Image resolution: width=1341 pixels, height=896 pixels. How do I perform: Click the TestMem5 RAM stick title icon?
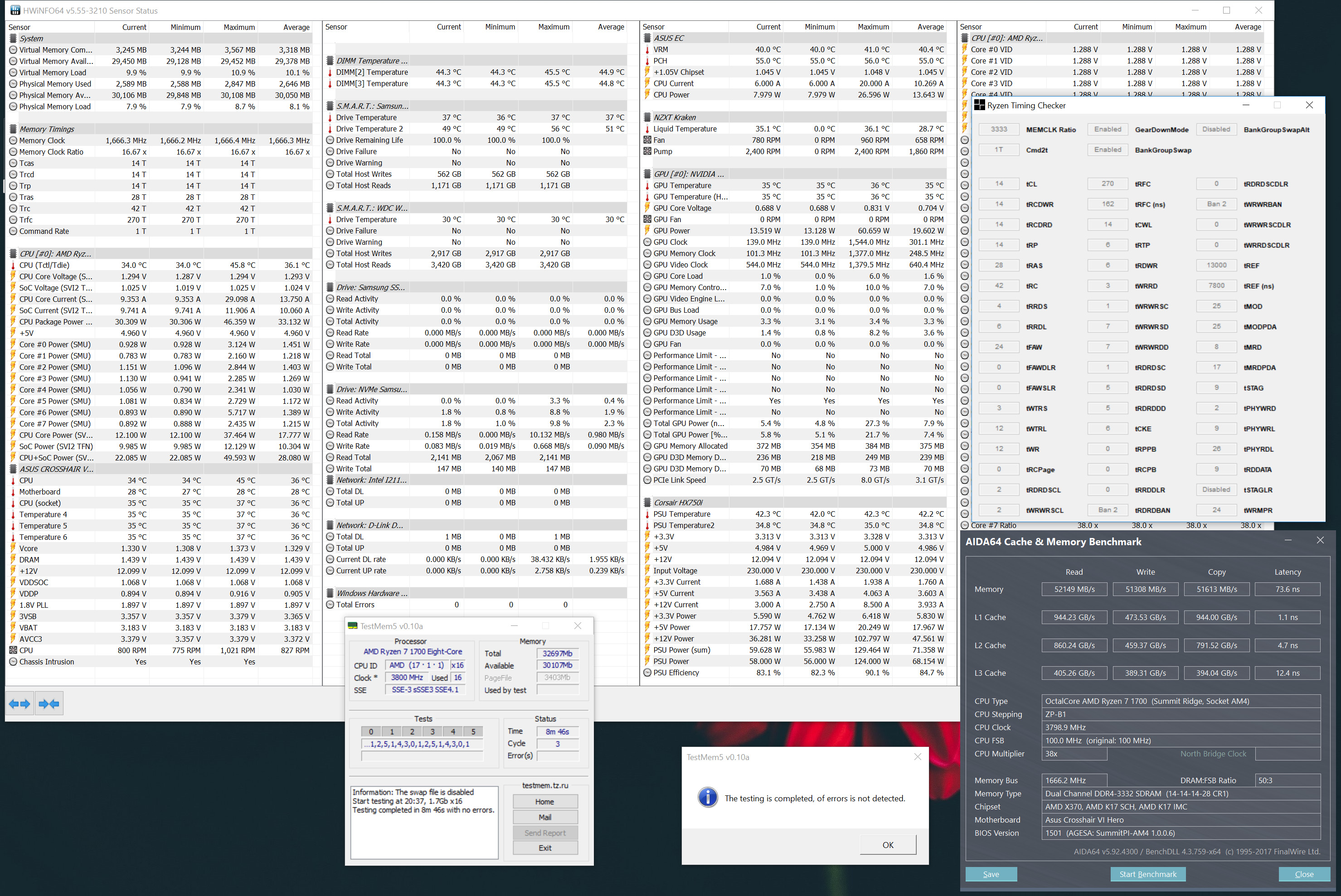pos(353,626)
